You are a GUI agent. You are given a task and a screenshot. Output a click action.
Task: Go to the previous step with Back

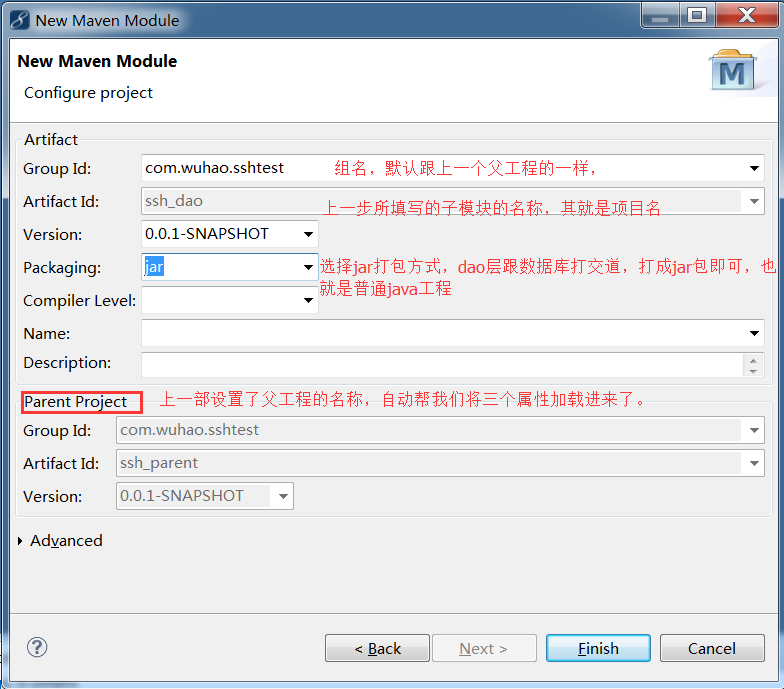pos(377,648)
